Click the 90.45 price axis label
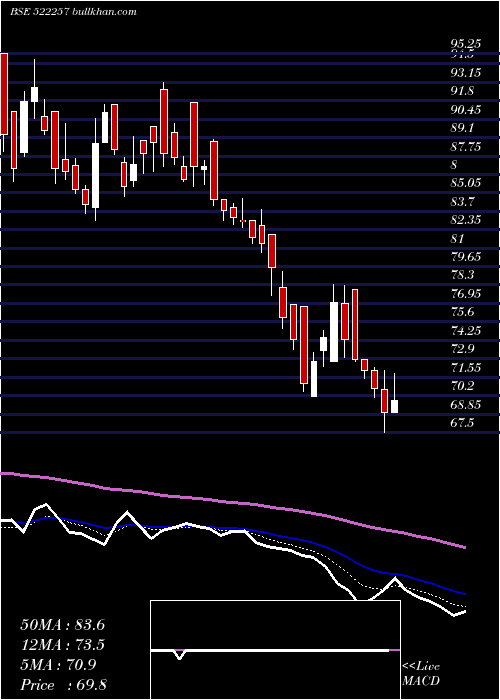This screenshot has height=700, width=500. click(466, 109)
